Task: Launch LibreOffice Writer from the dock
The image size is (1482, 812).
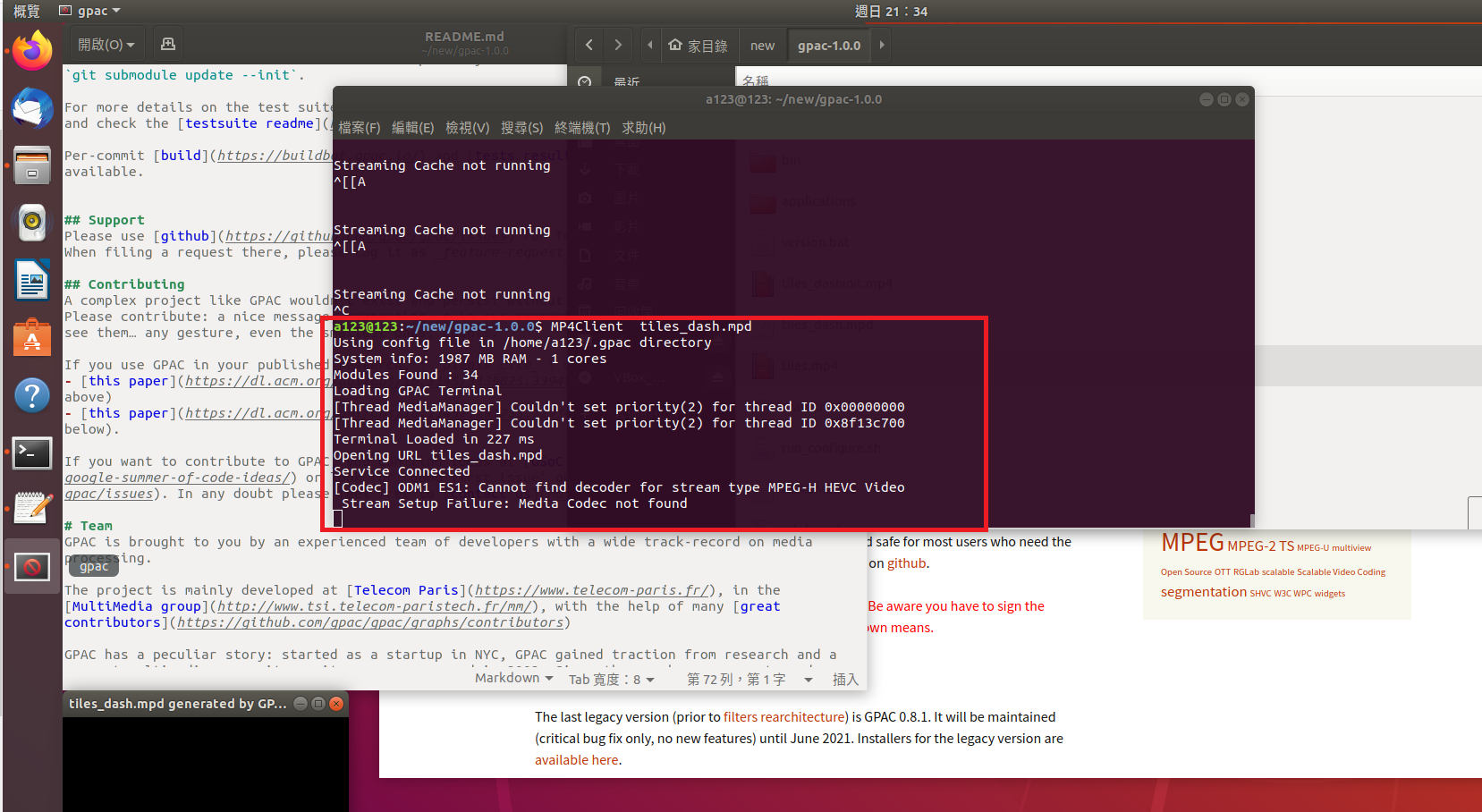Action: (32, 280)
